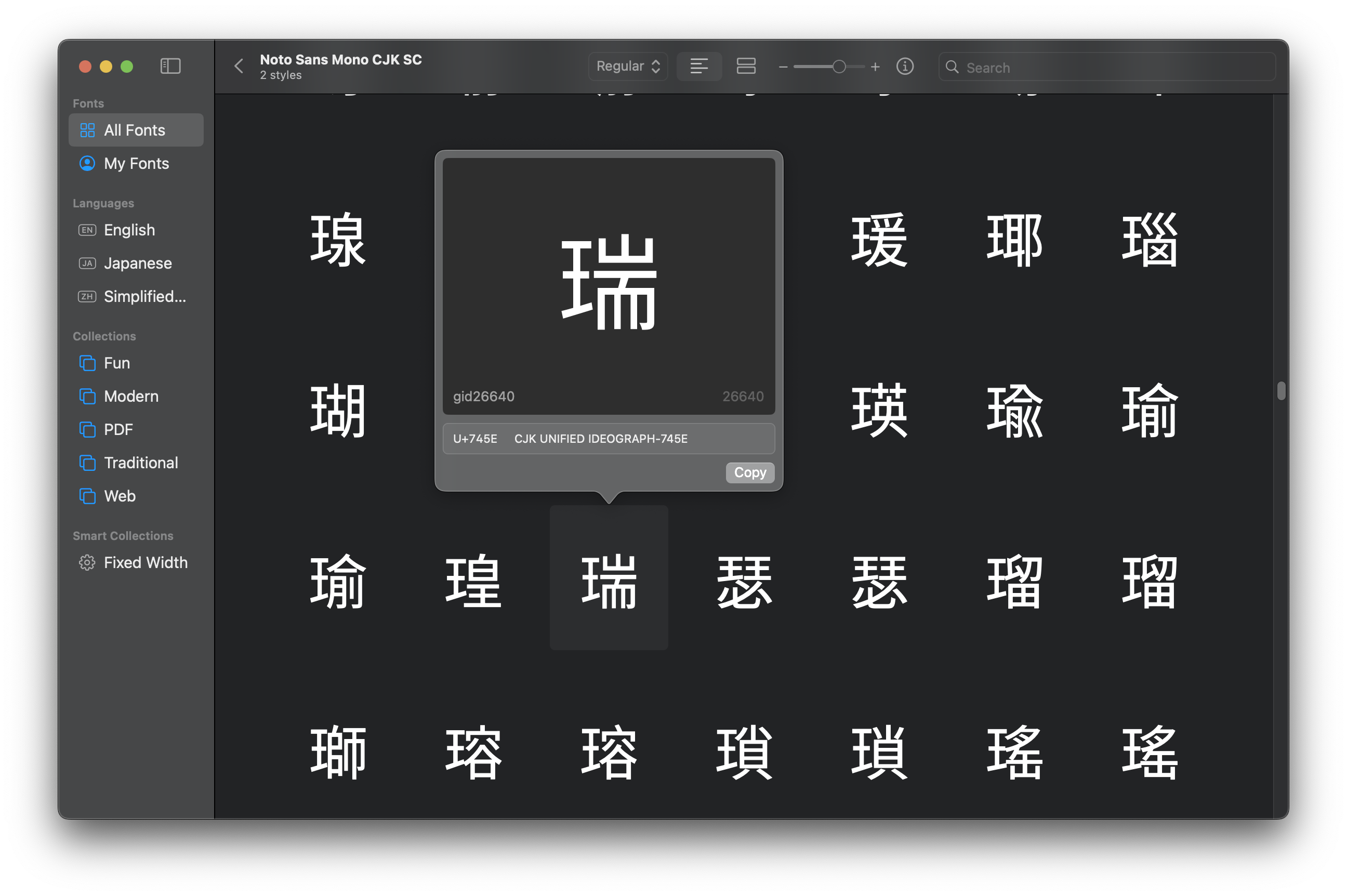The image size is (1347, 896).
Task: Open the Regular style dropdown
Action: click(628, 67)
